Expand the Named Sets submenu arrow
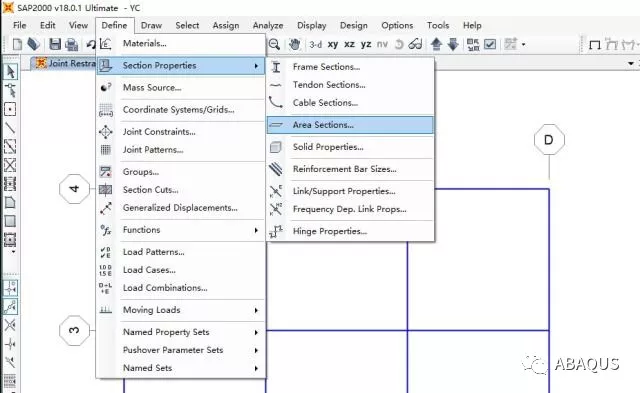 (x=256, y=368)
